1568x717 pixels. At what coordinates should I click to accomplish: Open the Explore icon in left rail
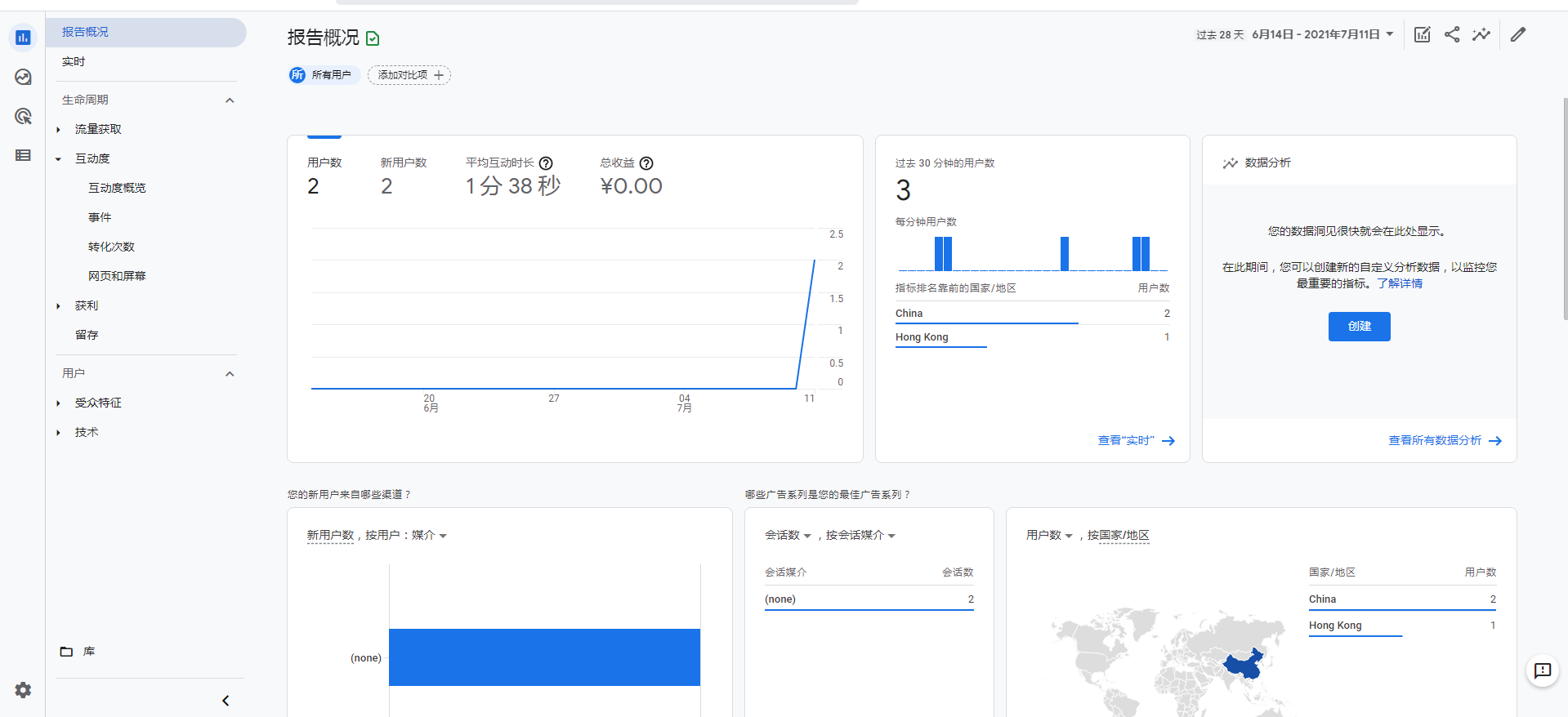click(x=23, y=77)
